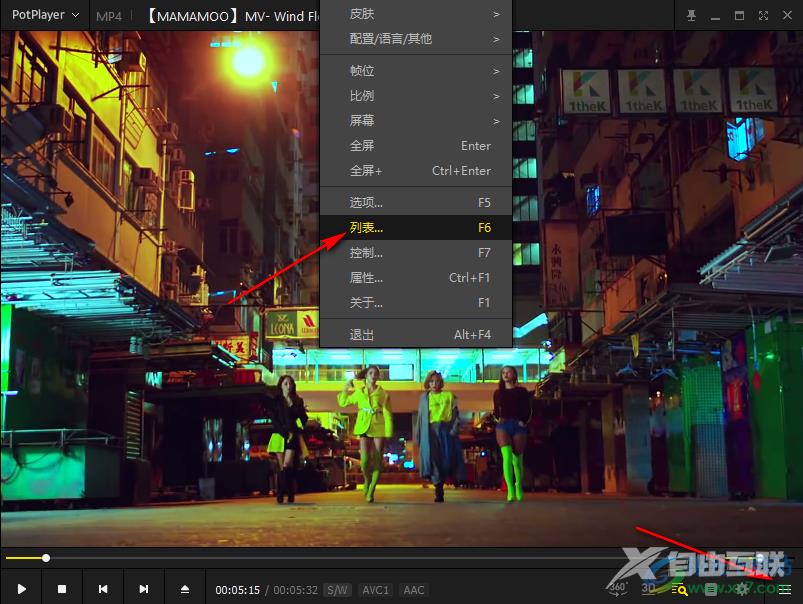
Task: Click the MAMAMOO video title text
Action: (233, 16)
